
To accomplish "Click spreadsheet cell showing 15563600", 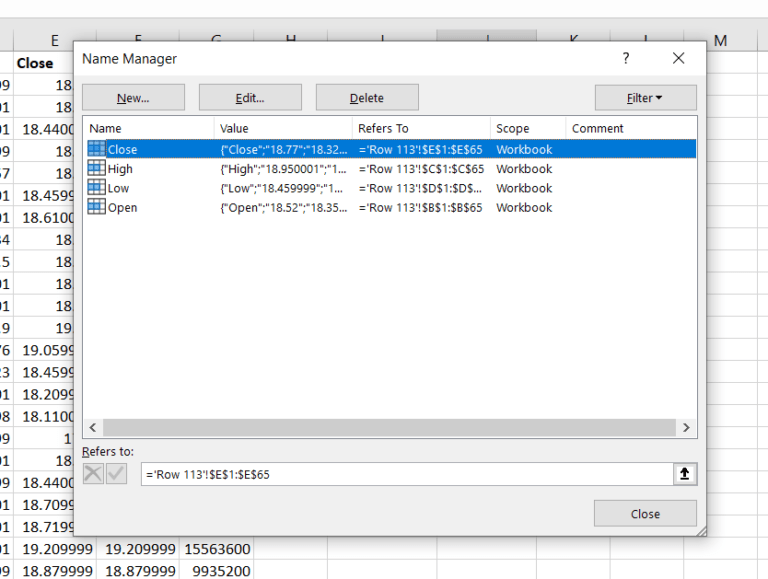I will click(x=216, y=549).
